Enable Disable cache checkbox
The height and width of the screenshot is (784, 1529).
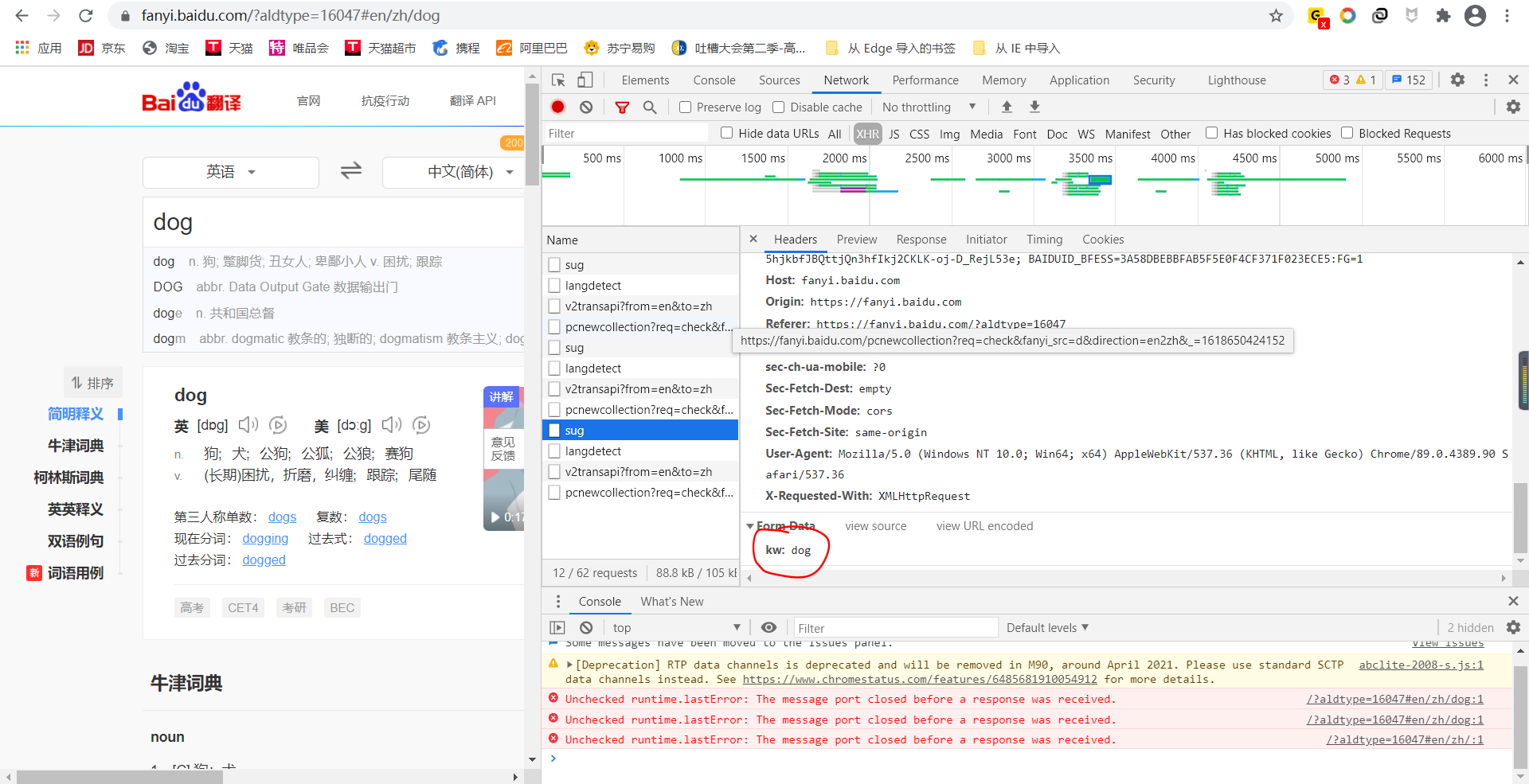[x=779, y=107]
